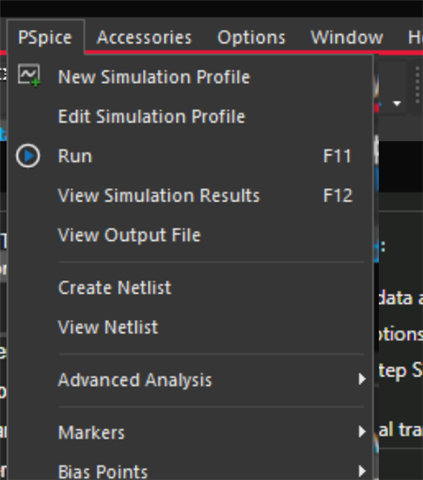Expand the Markers submenu arrow
The height and width of the screenshot is (480, 423).
tap(362, 432)
